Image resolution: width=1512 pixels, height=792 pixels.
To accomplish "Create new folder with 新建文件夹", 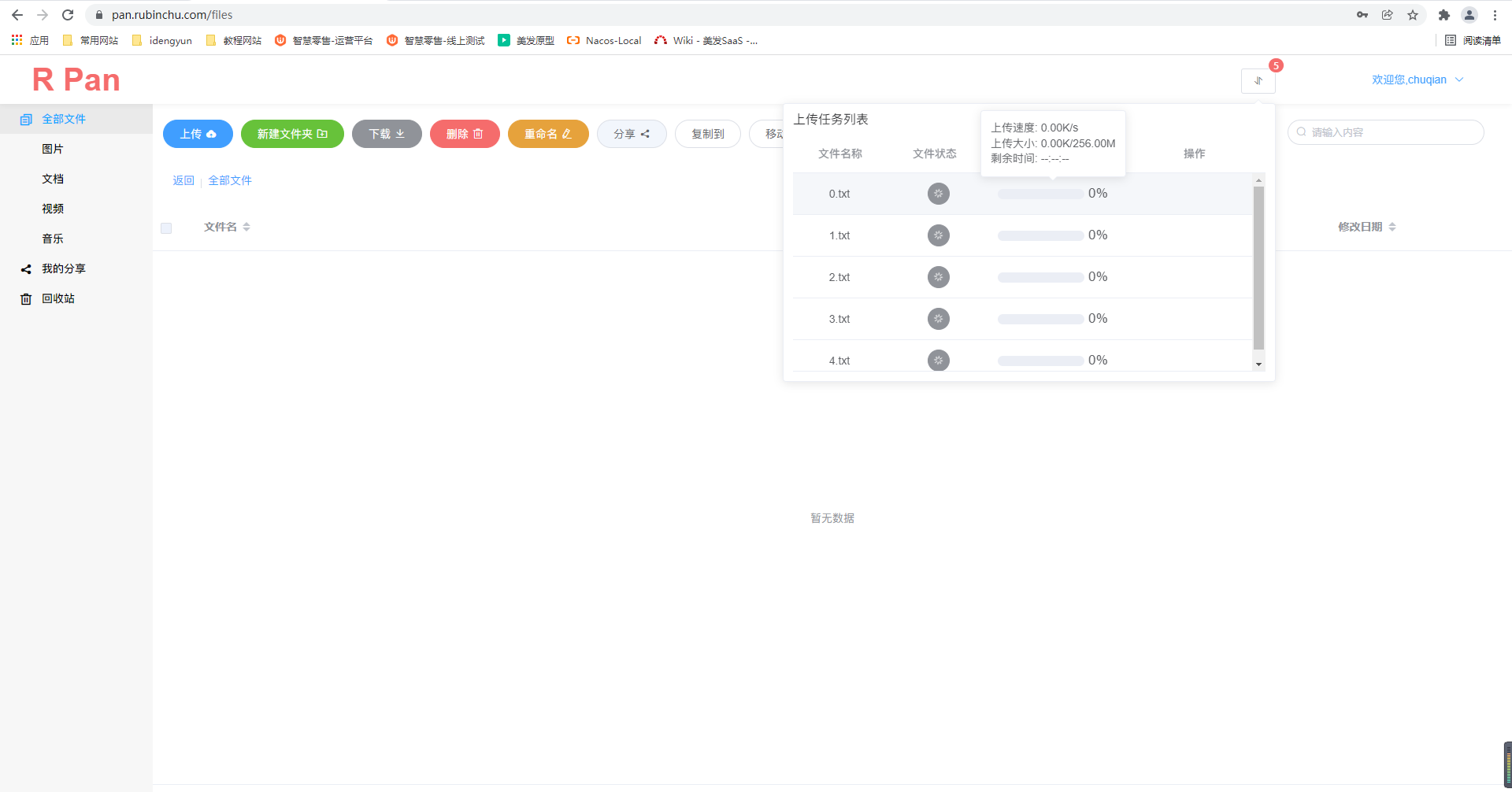I will pos(292,134).
